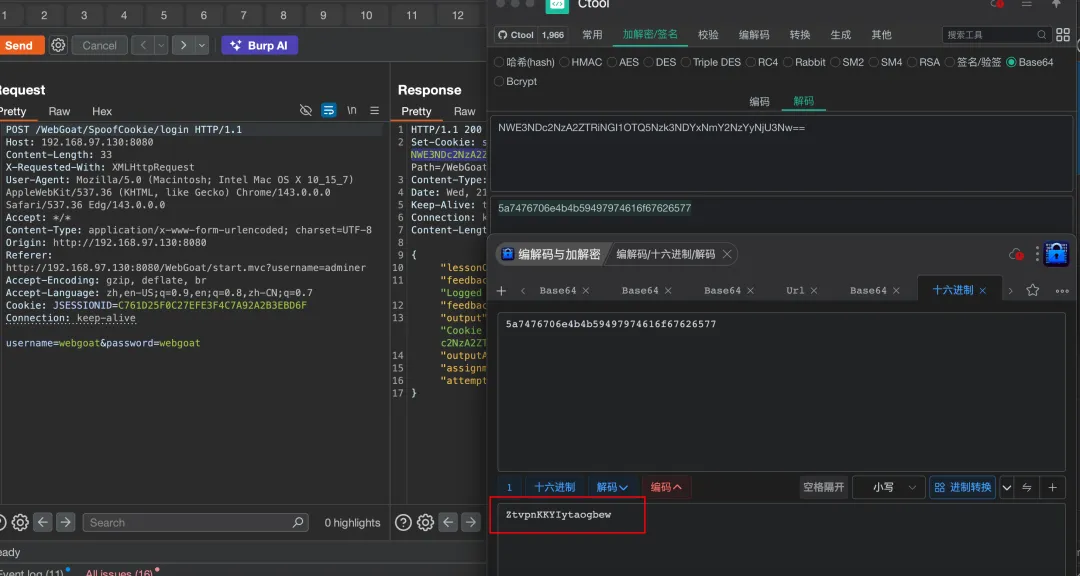The image size is (1080, 576).
Task: Swap input and output with exchange icon
Action: coord(1026,487)
